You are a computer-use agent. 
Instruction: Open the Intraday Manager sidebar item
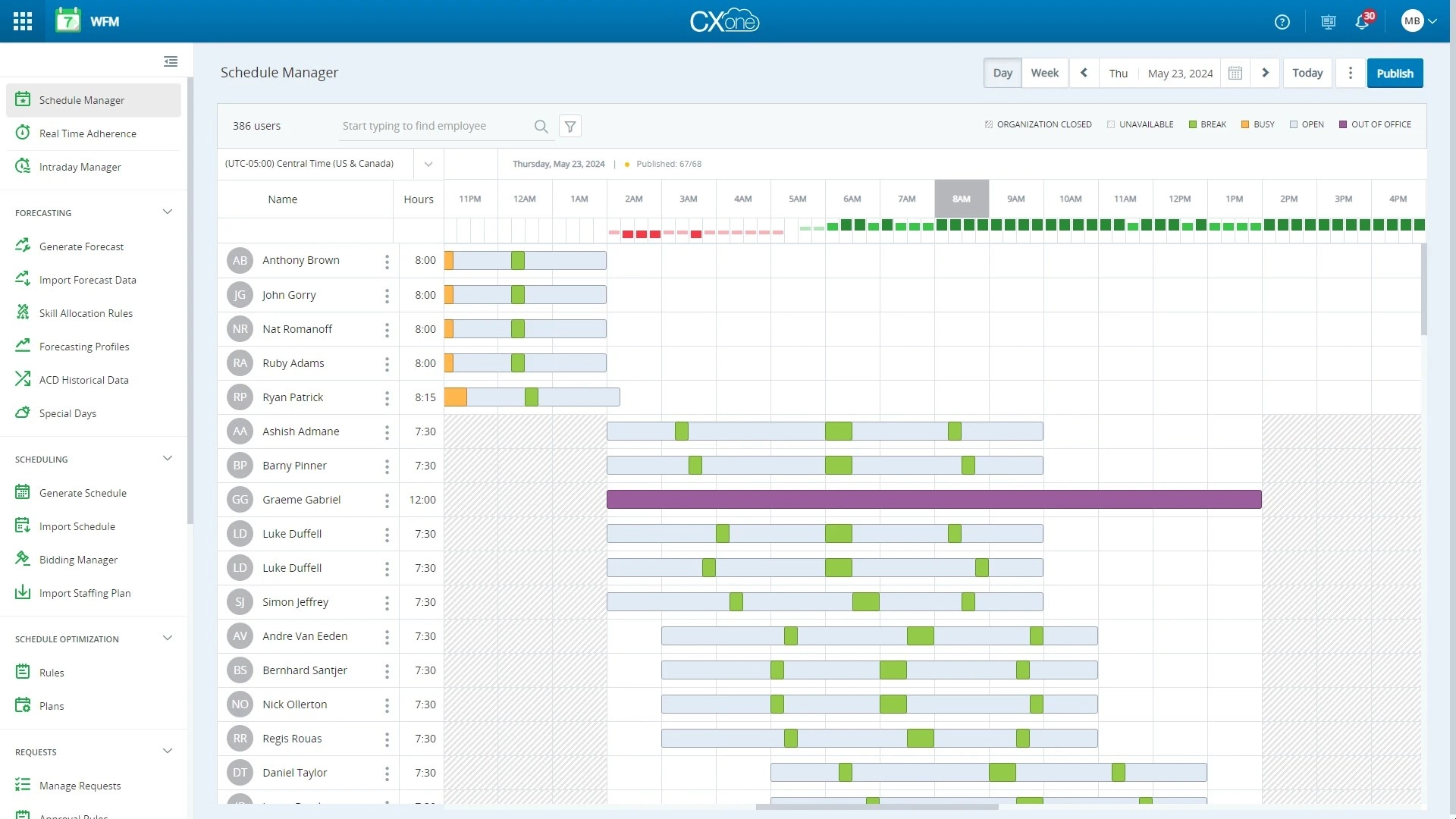80,166
